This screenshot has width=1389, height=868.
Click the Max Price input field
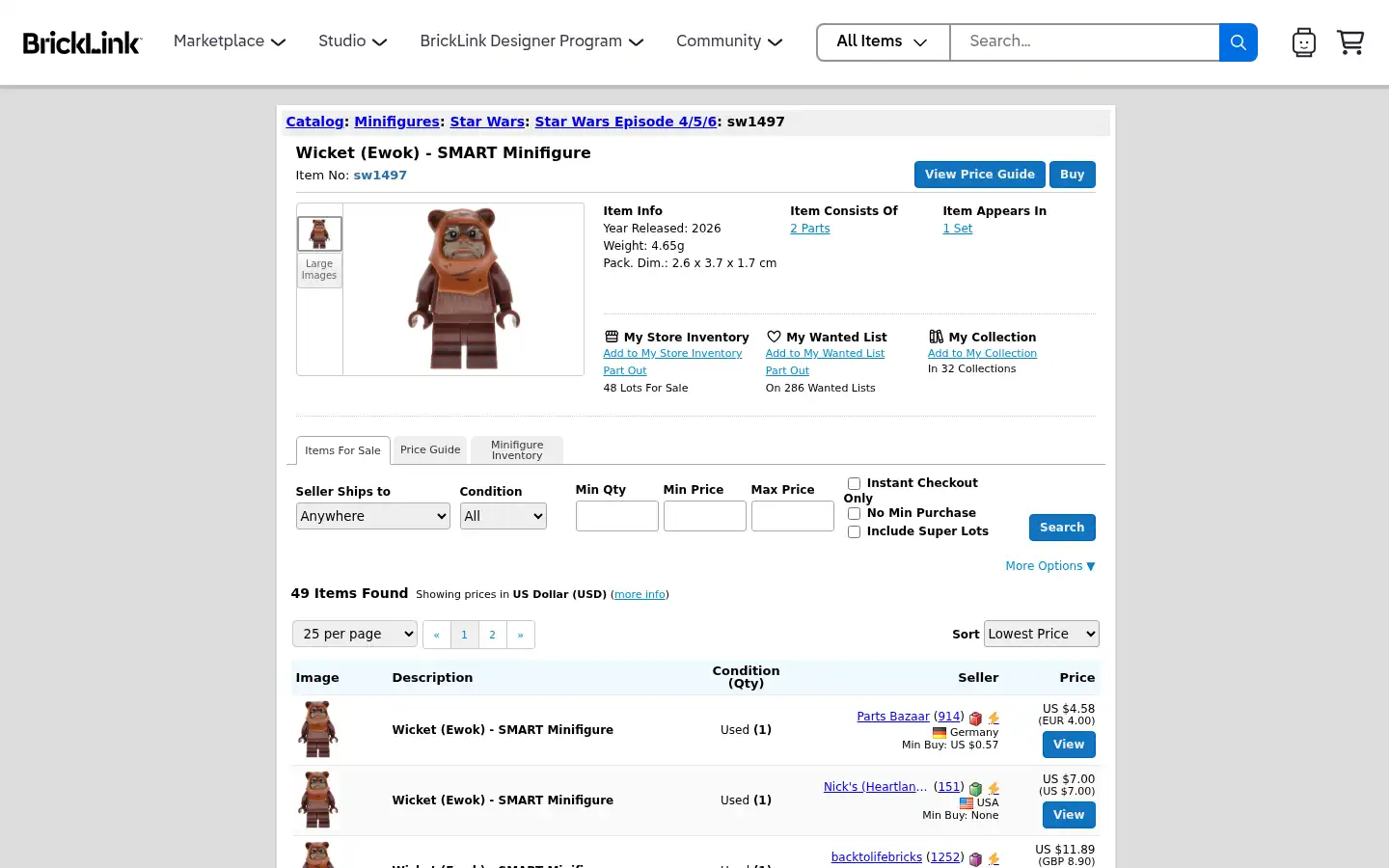click(793, 516)
